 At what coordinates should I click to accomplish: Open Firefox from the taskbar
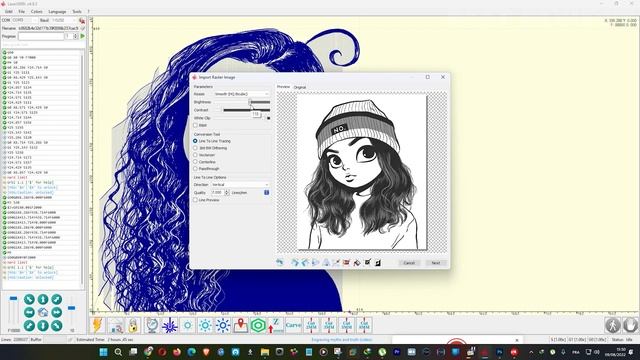tap(177, 352)
